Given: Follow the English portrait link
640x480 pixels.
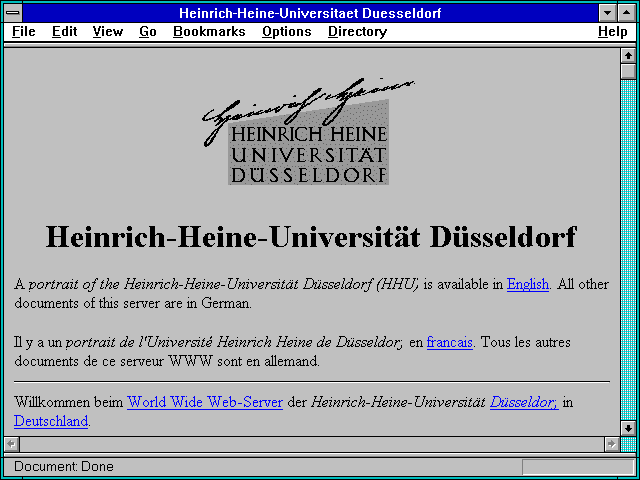Looking at the screenshot, I should pyautogui.click(x=528, y=284).
